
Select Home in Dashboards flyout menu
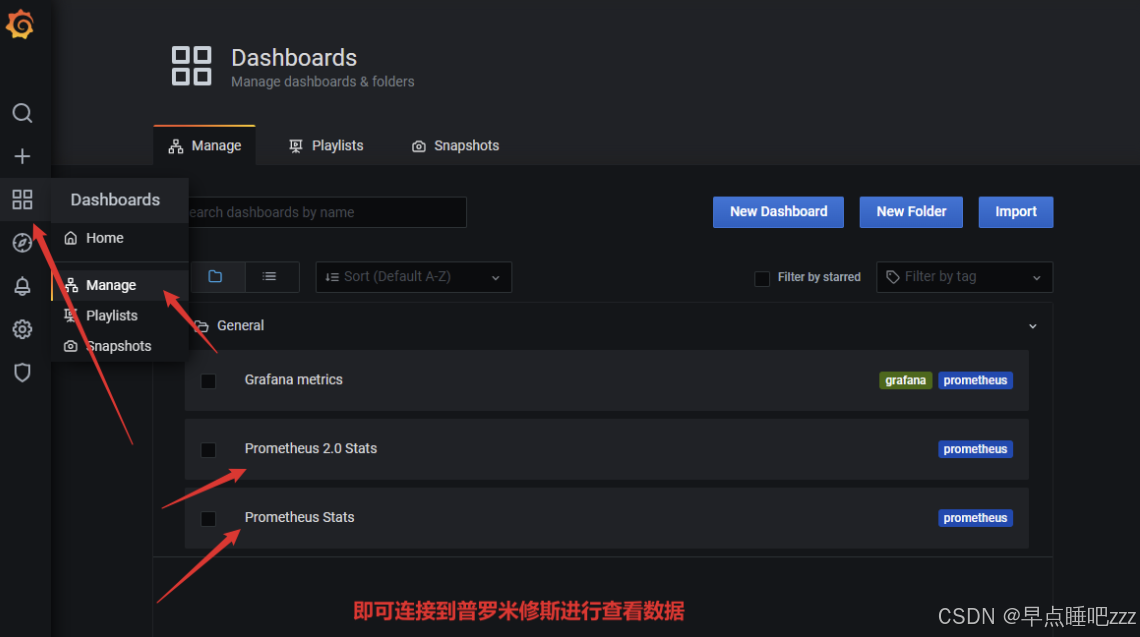pyautogui.click(x=120, y=239)
